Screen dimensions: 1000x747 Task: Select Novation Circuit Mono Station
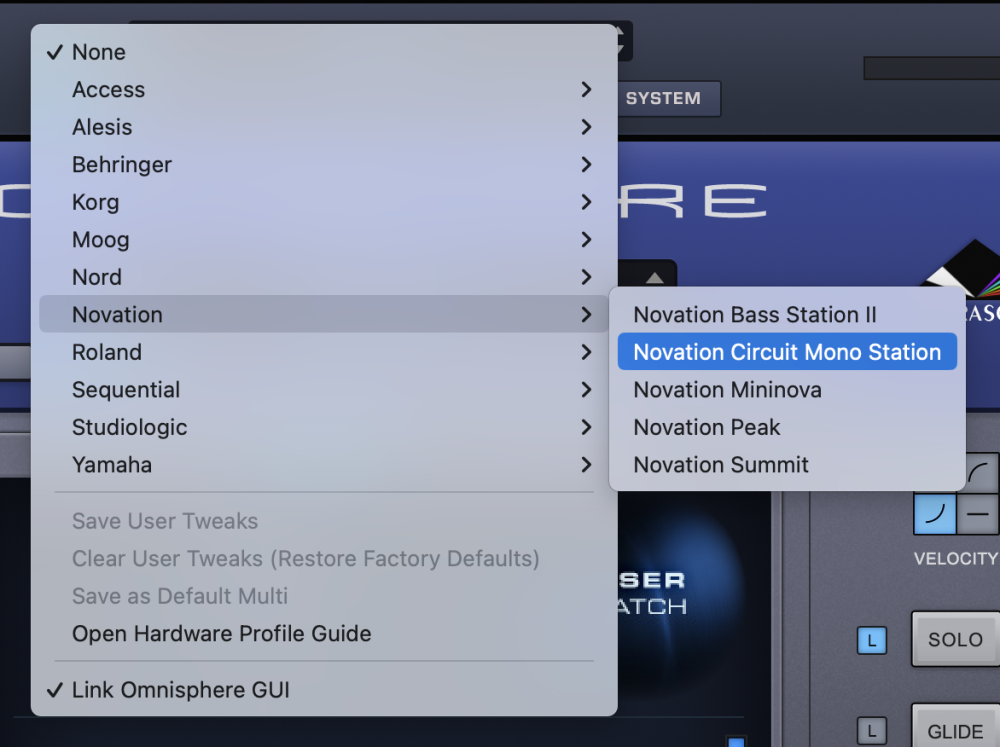(787, 352)
